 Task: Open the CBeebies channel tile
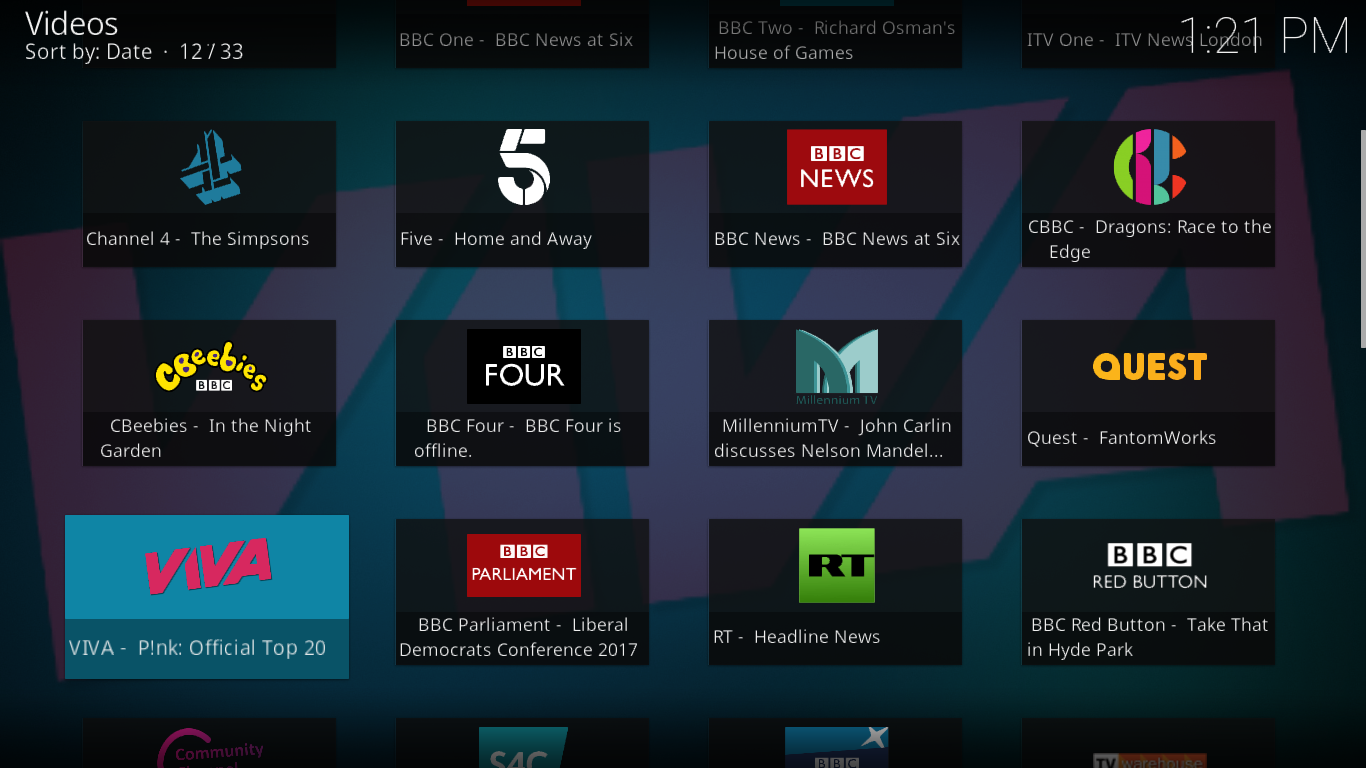pyautogui.click(x=209, y=393)
